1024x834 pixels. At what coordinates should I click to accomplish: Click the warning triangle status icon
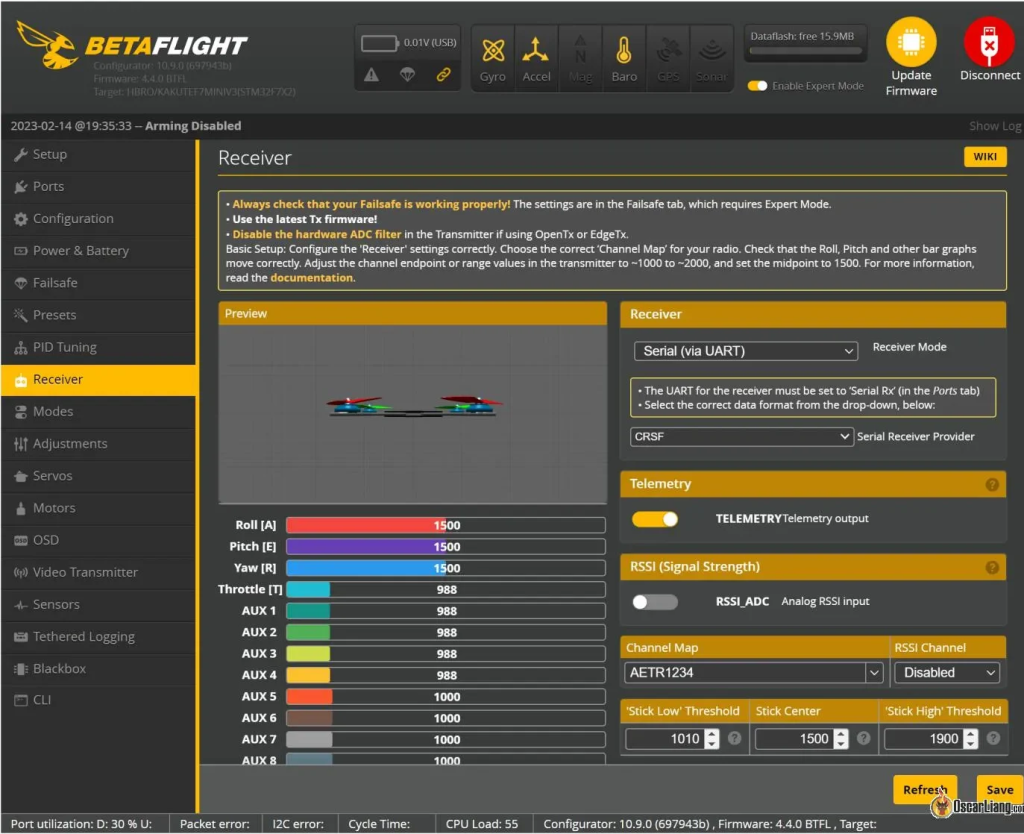coord(372,75)
